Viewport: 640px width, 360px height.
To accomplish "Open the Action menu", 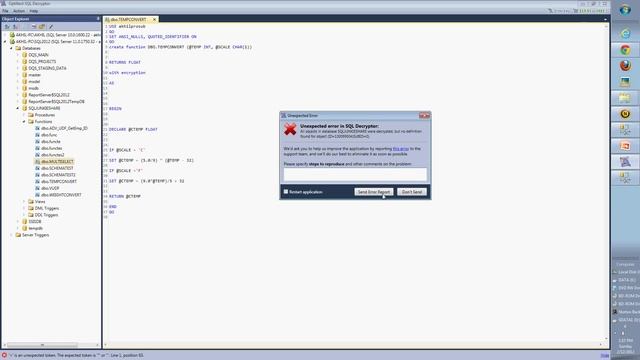I will (19, 11).
